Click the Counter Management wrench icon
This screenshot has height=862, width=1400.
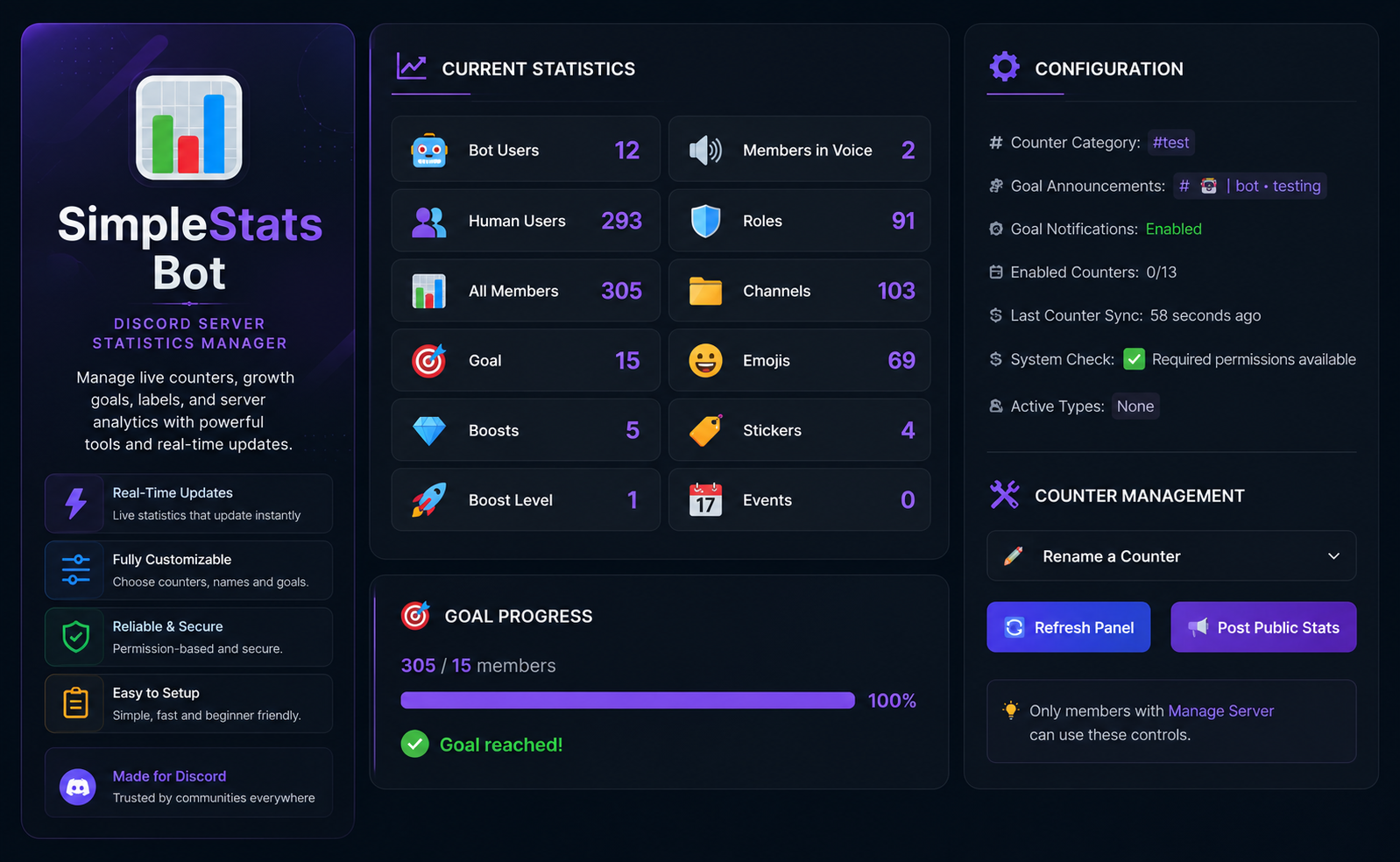tap(1005, 495)
